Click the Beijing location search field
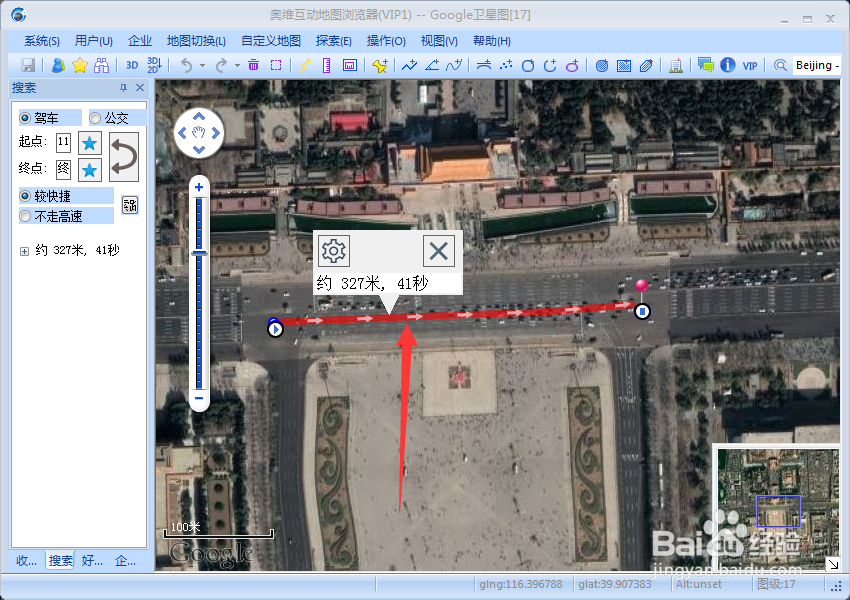Screen dimensions: 850x600 point(817,66)
